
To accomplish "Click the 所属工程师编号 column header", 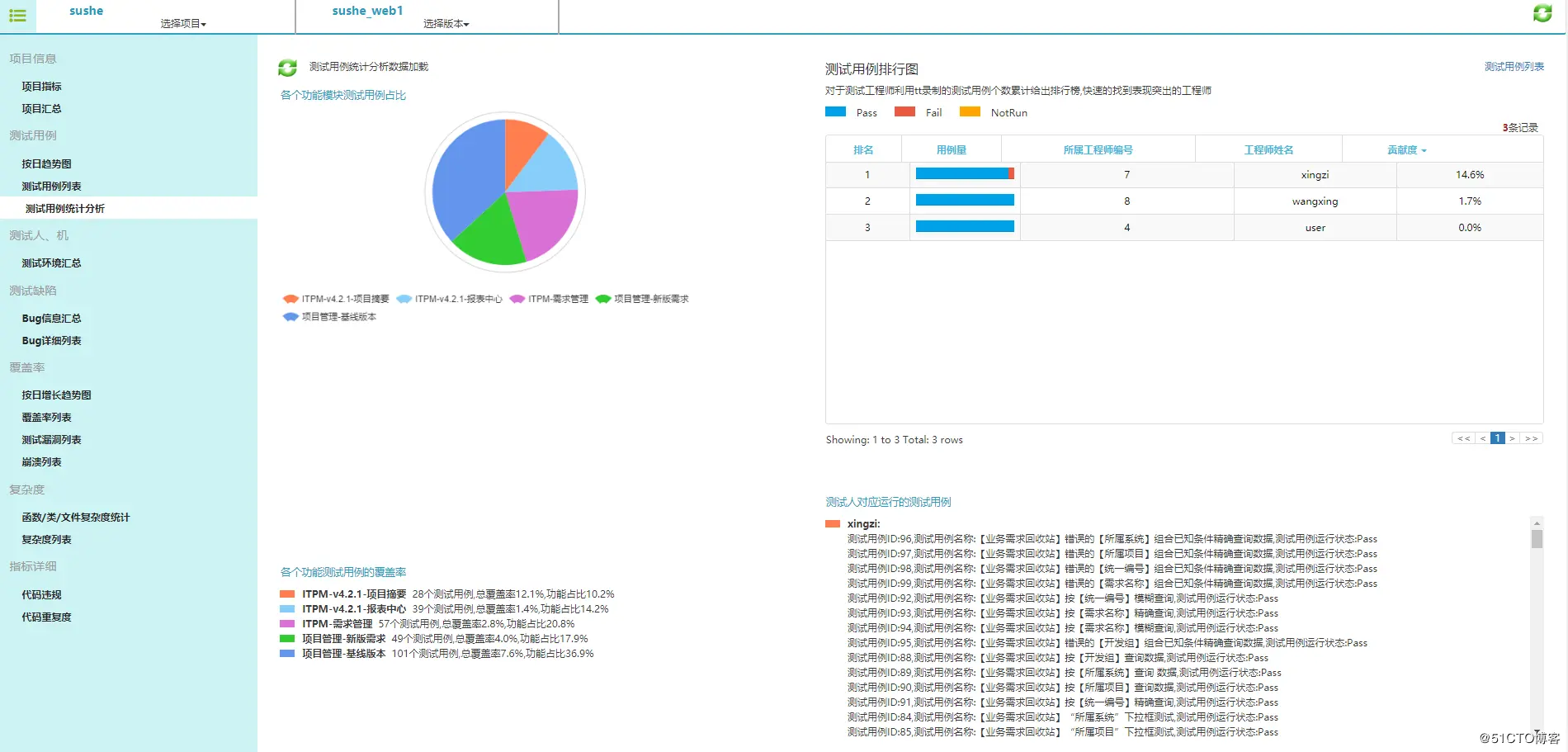I will (x=1098, y=150).
